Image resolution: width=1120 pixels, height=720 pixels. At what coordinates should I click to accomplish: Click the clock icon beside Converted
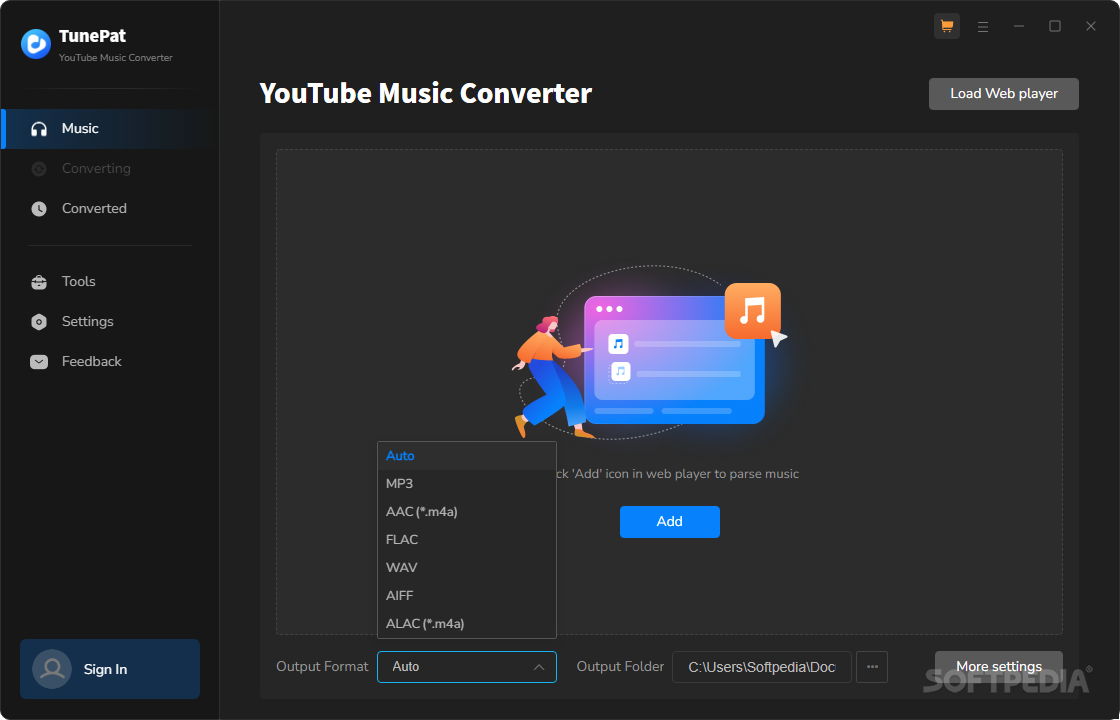39,209
